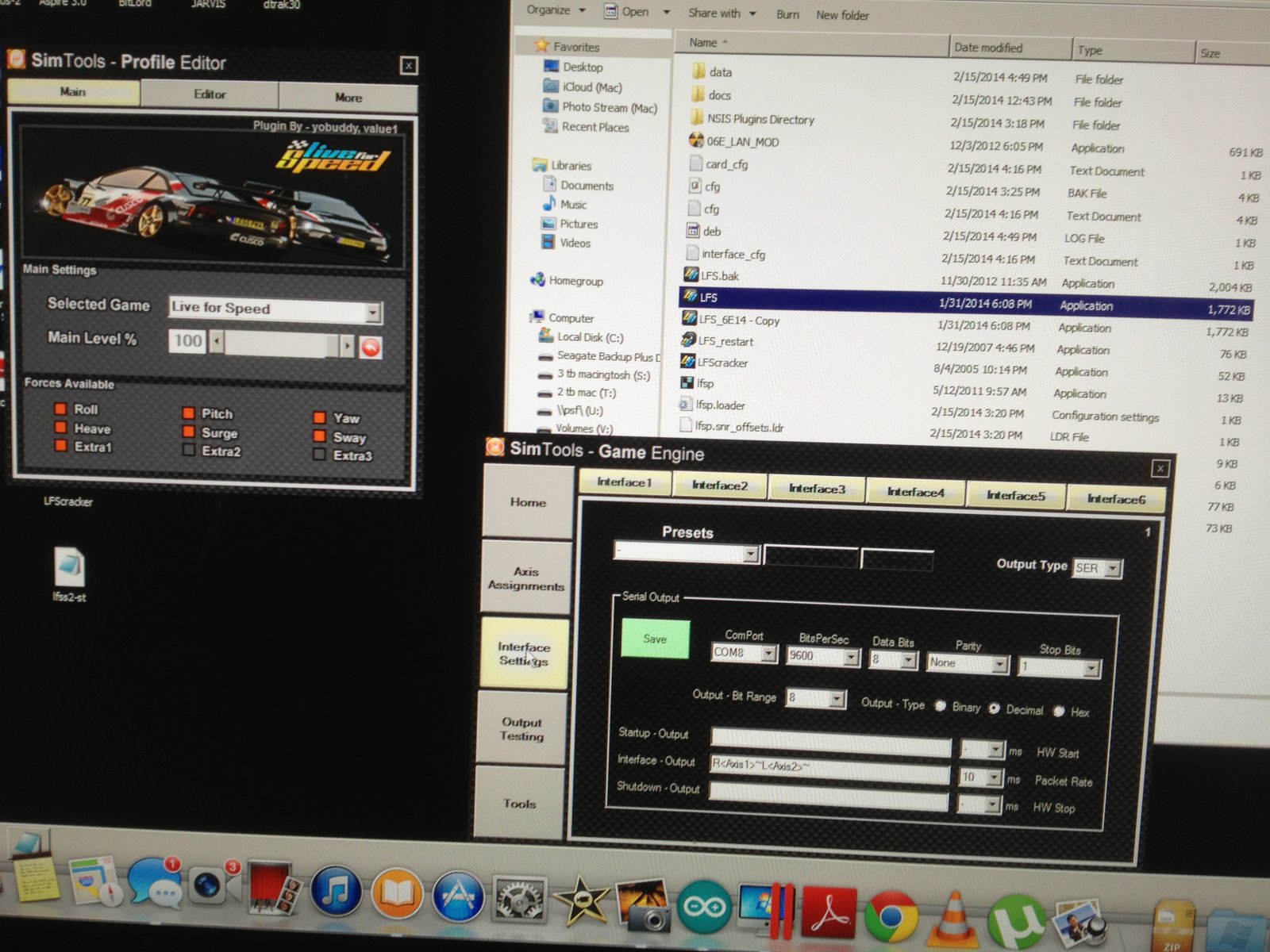Open the ComPort COM8 dropdown

tap(768, 653)
